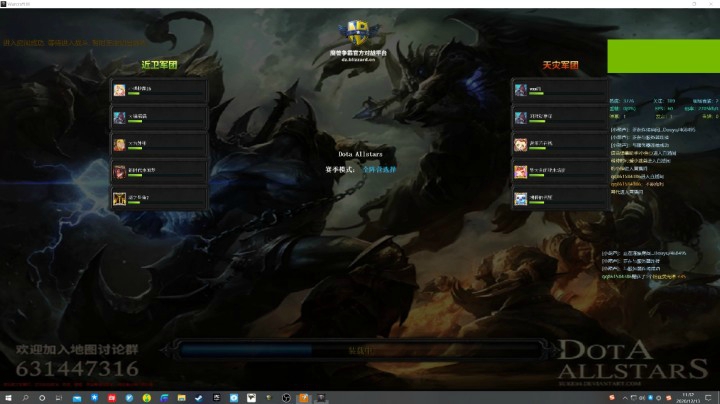Click the first player avatar under 天灾军团
720x404 pixels.
pyautogui.click(x=520, y=90)
